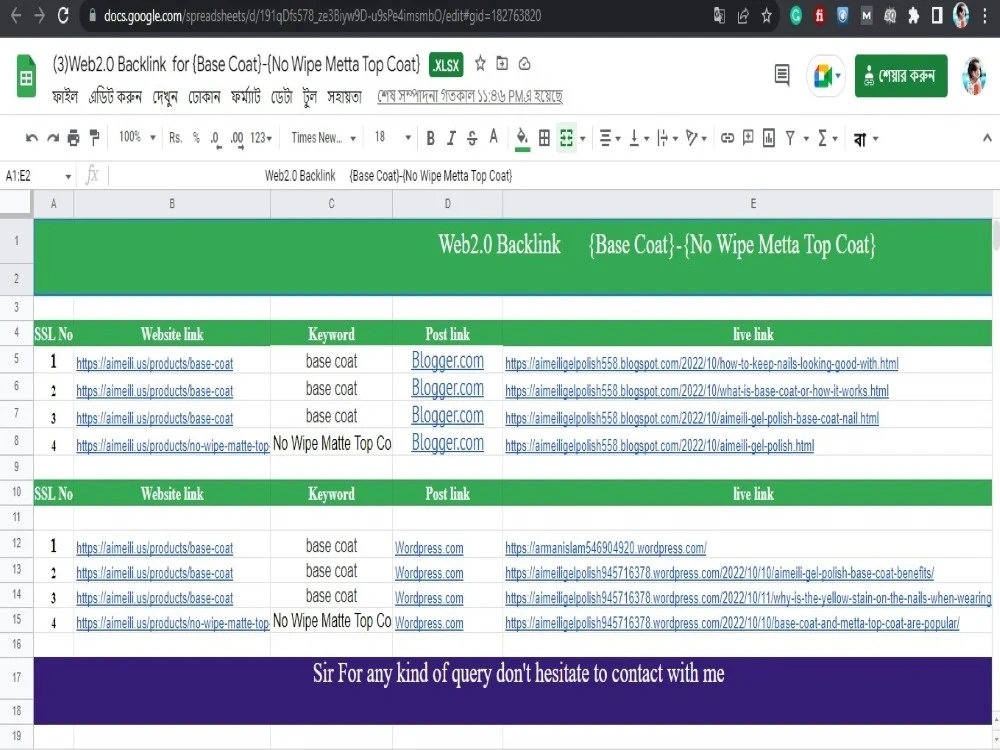Select the Paint format tool

[94, 137]
